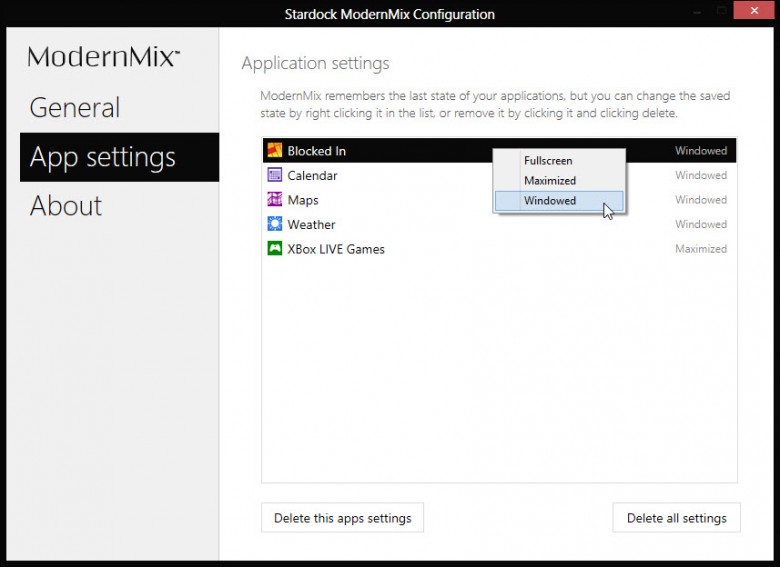The image size is (780, 567).
Task: Click the Application settings heading
Action: [x=315, y=64]
